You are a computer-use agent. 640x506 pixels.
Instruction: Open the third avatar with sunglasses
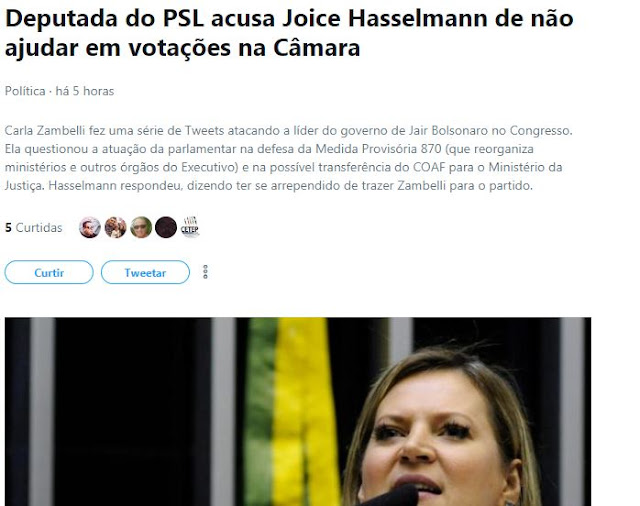(141, 227)
